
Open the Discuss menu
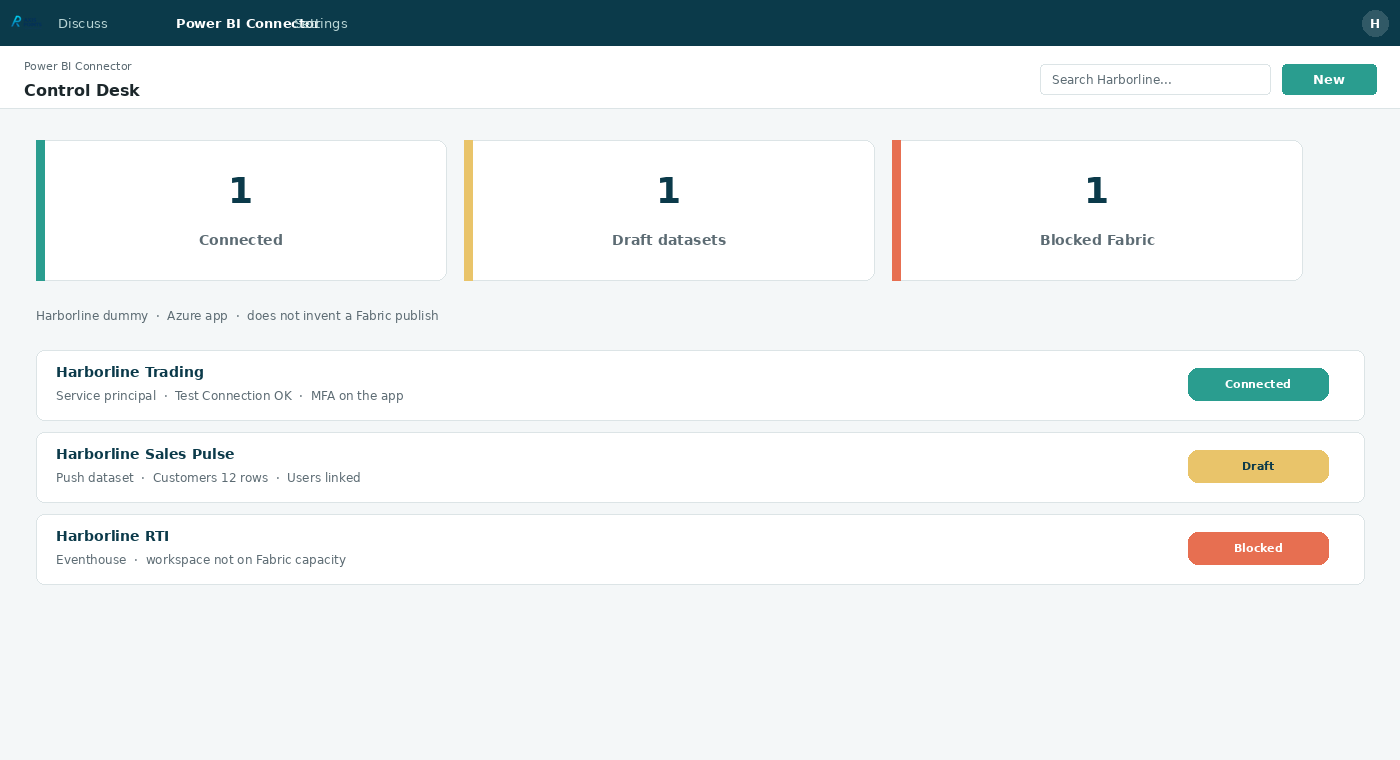[x=83, y=23]
